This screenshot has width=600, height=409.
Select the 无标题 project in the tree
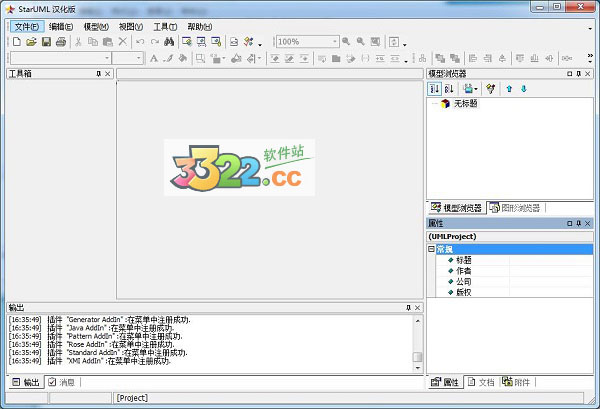tap(465, 103)
